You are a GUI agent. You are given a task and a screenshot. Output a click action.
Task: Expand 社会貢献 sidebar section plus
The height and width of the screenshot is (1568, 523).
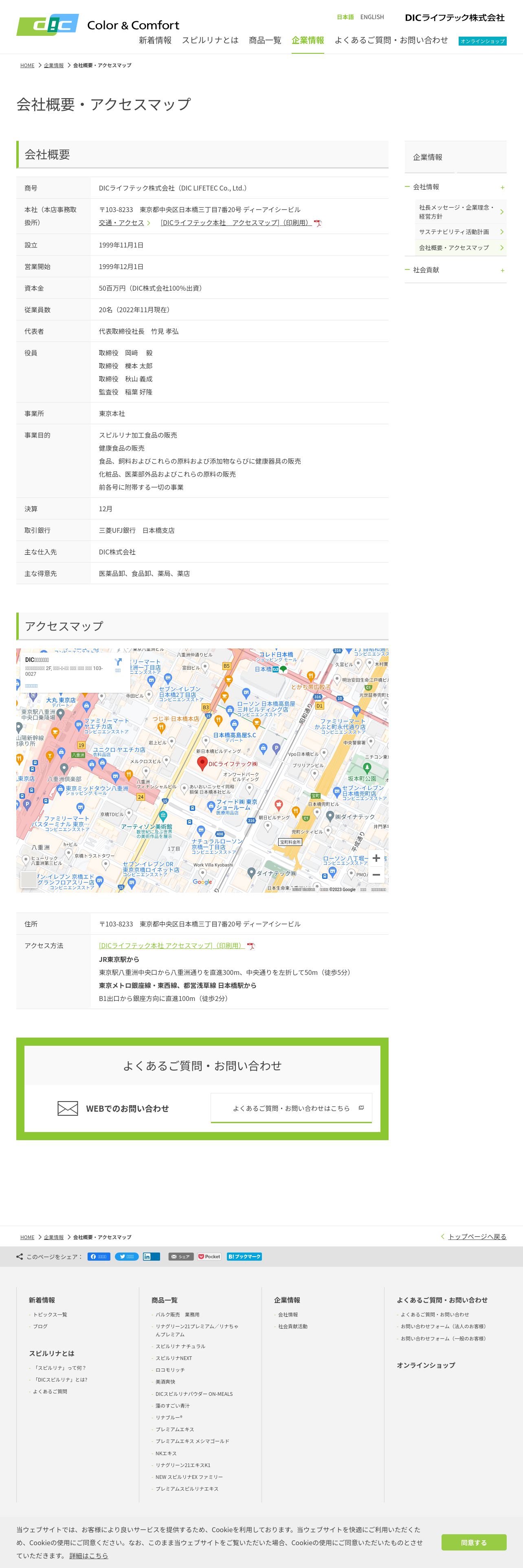point(502,270)
